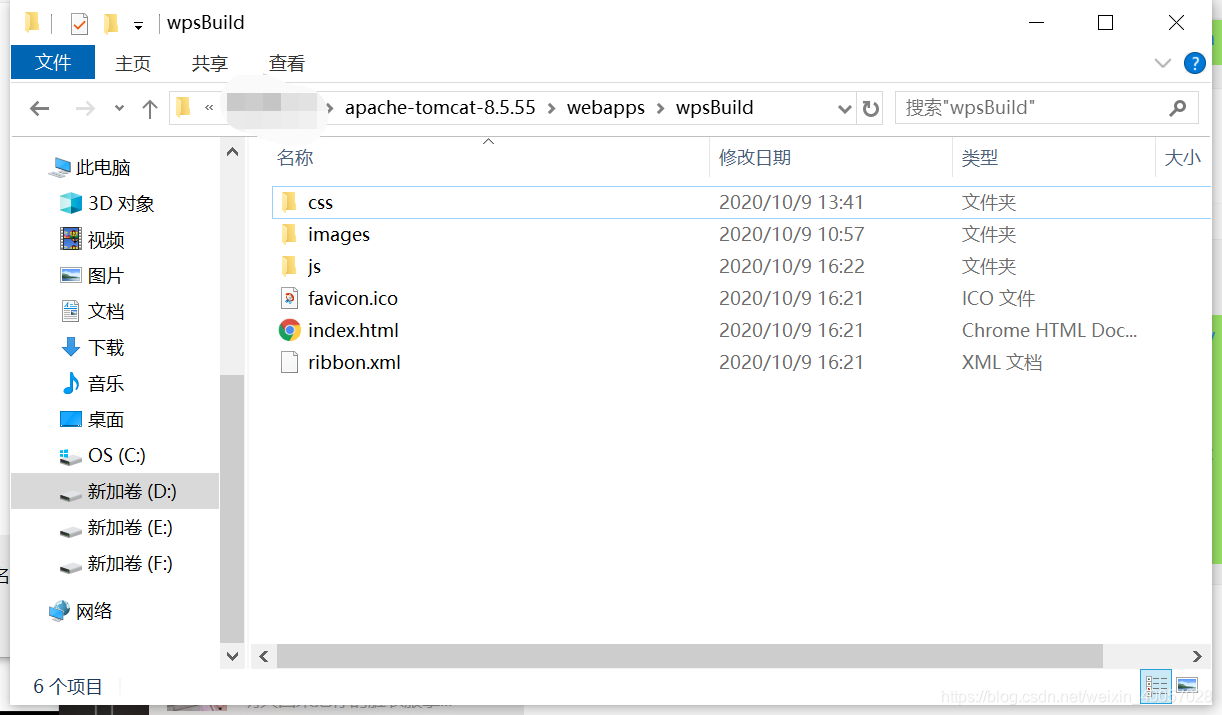
Task: Open 网络 in the navigation pane
Action: [94, 611]
